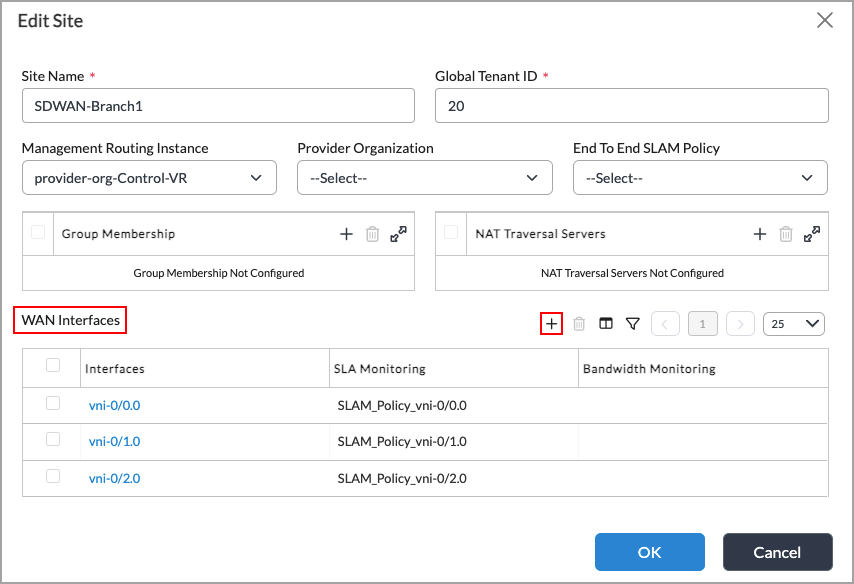854x584 pixels.
Task: Open the rows-per-page 25 dropdown
Action: (x=794, y=324)
